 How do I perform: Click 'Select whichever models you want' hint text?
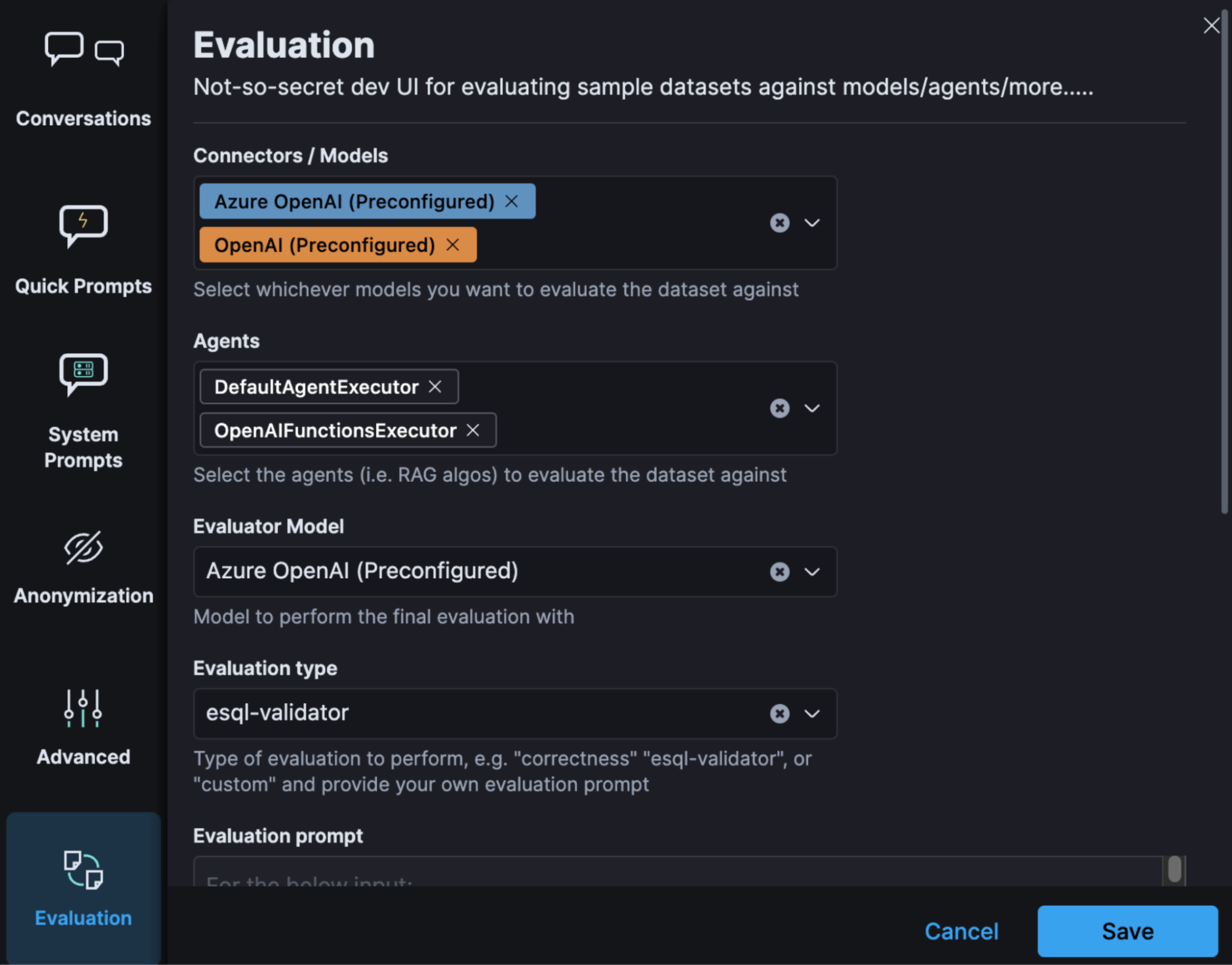click(496, 290)
